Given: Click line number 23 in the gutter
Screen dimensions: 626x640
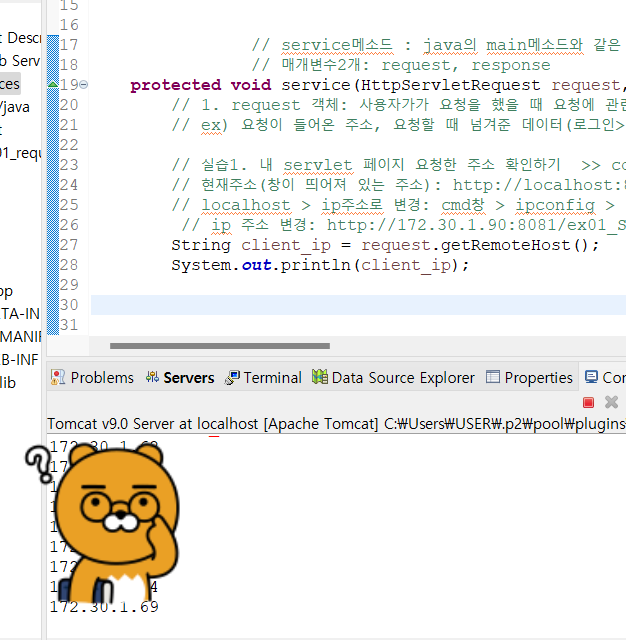Looking at the screenshot, I should pyautogui.click(x=69, y=165).
